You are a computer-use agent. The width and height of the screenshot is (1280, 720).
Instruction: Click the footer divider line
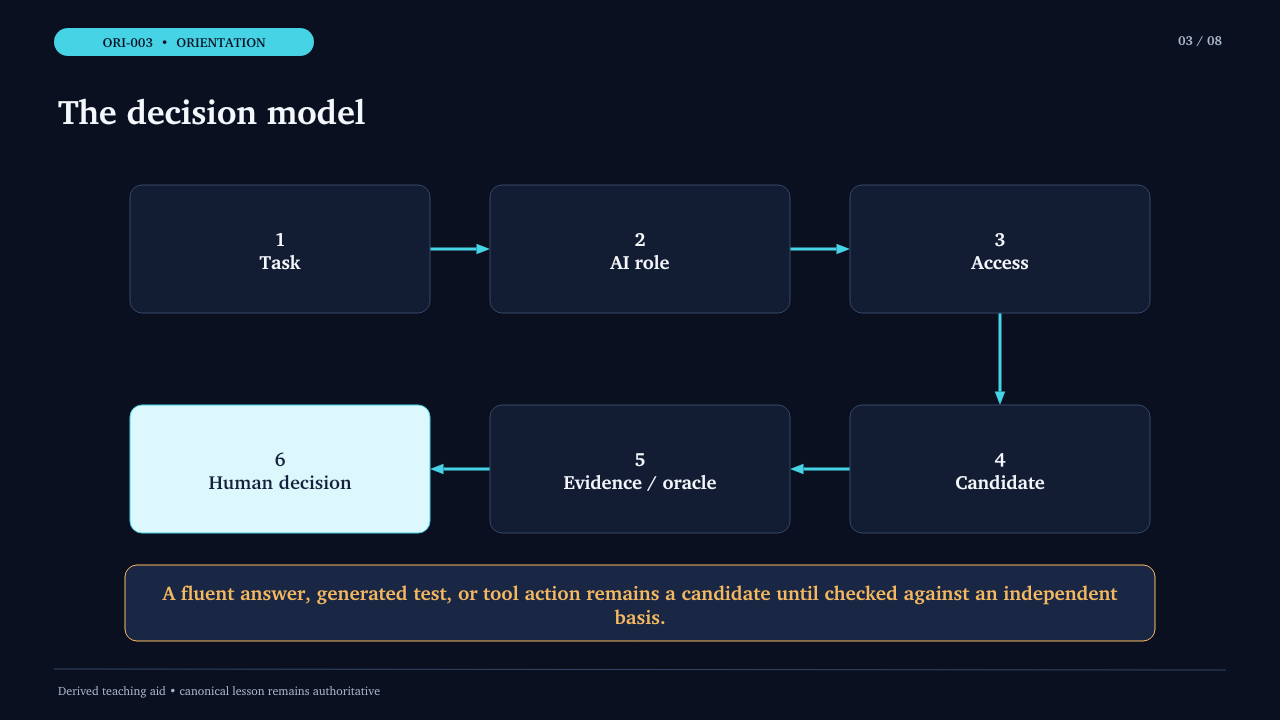640,670
